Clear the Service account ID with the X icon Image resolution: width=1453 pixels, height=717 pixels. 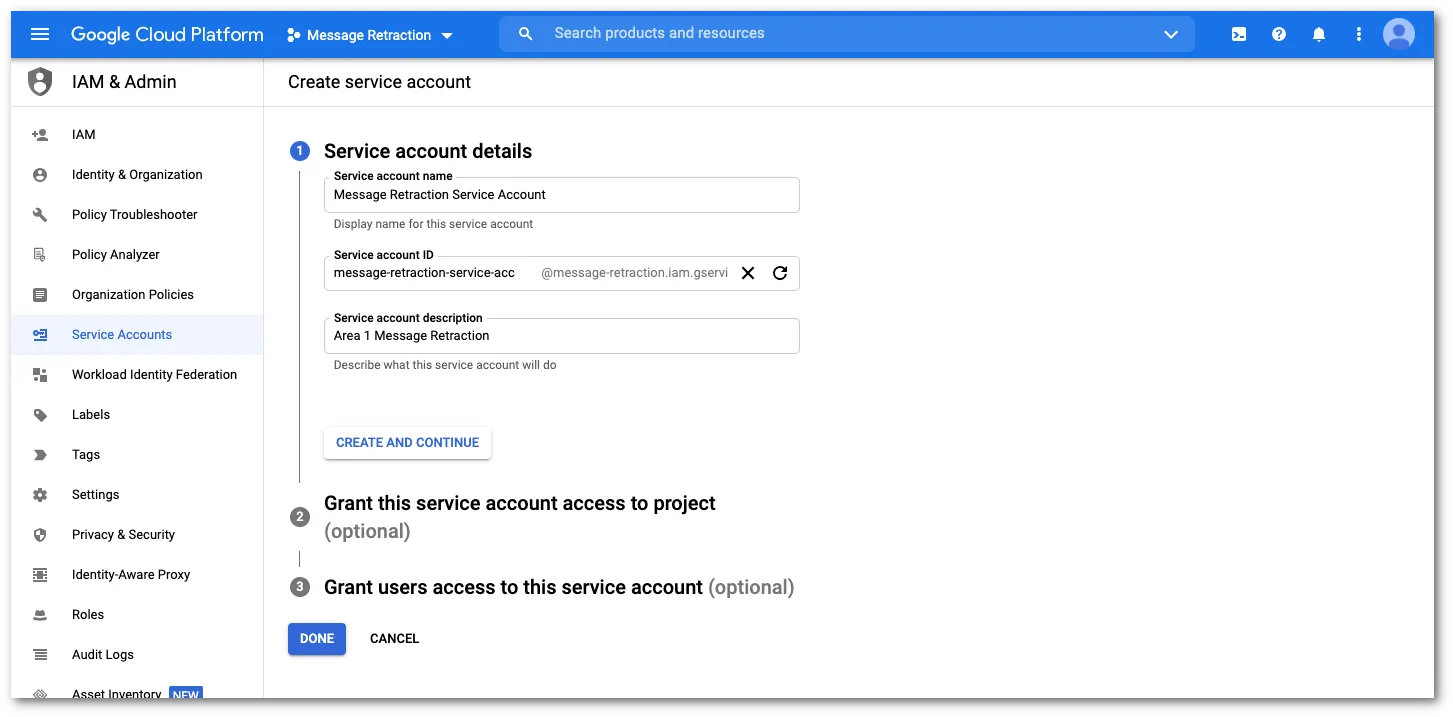click(x=748, y=272)
